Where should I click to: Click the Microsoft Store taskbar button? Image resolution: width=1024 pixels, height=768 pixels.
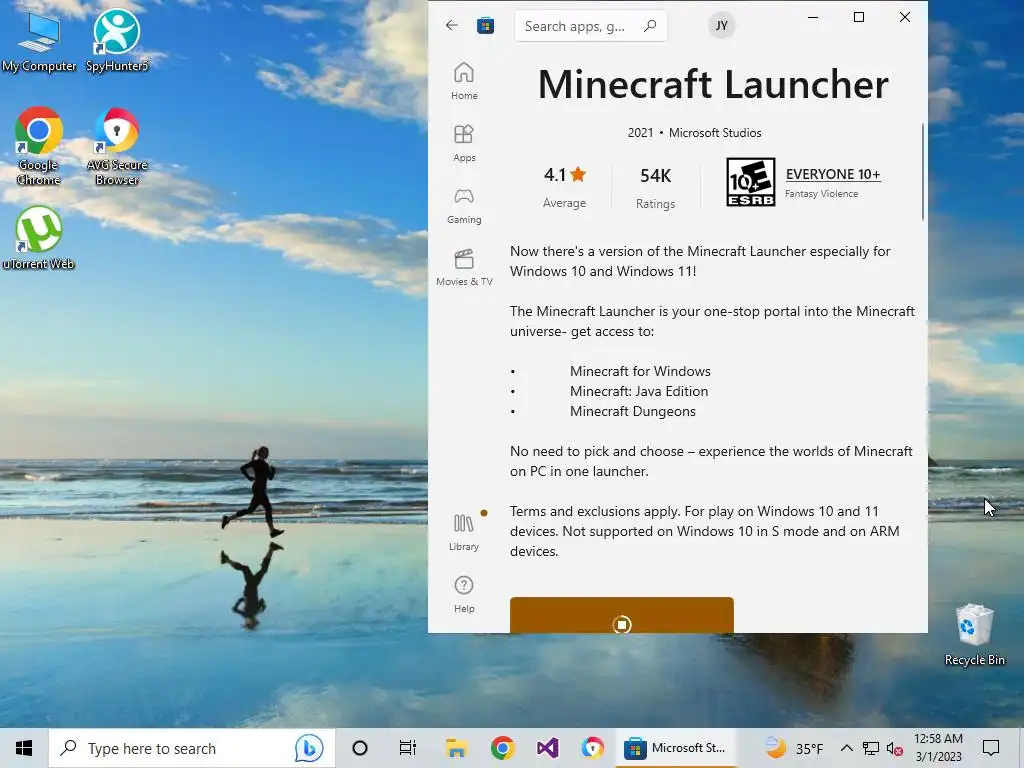tap(676, 748)
